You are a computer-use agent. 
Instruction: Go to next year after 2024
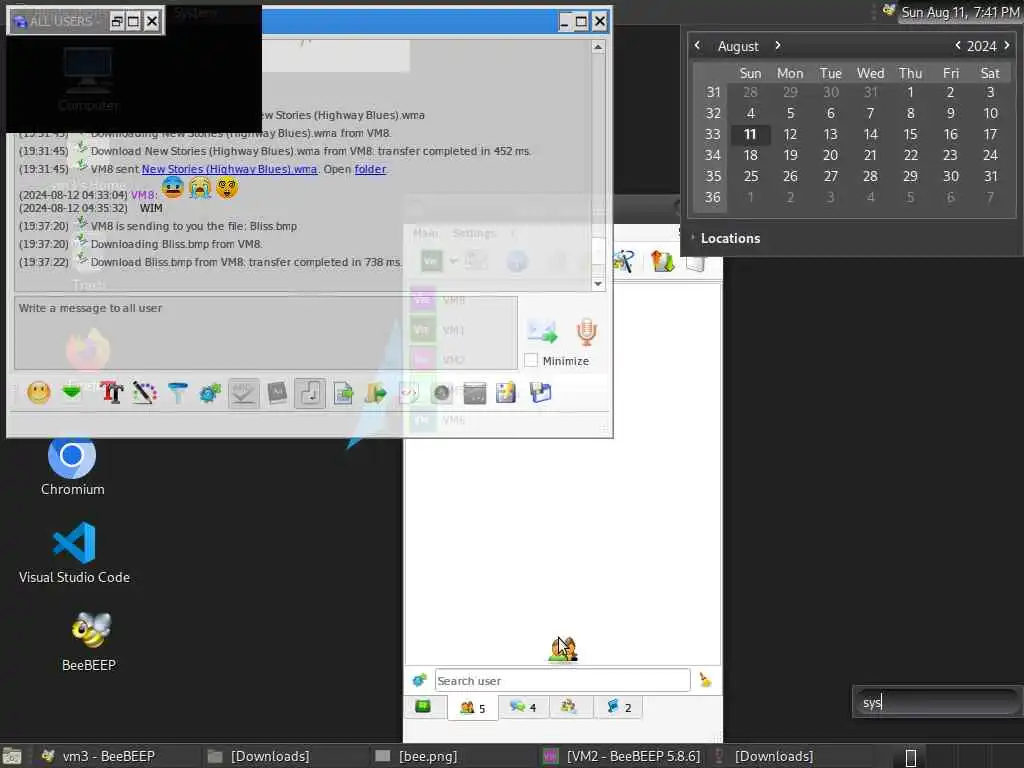tap(1007, 46)
